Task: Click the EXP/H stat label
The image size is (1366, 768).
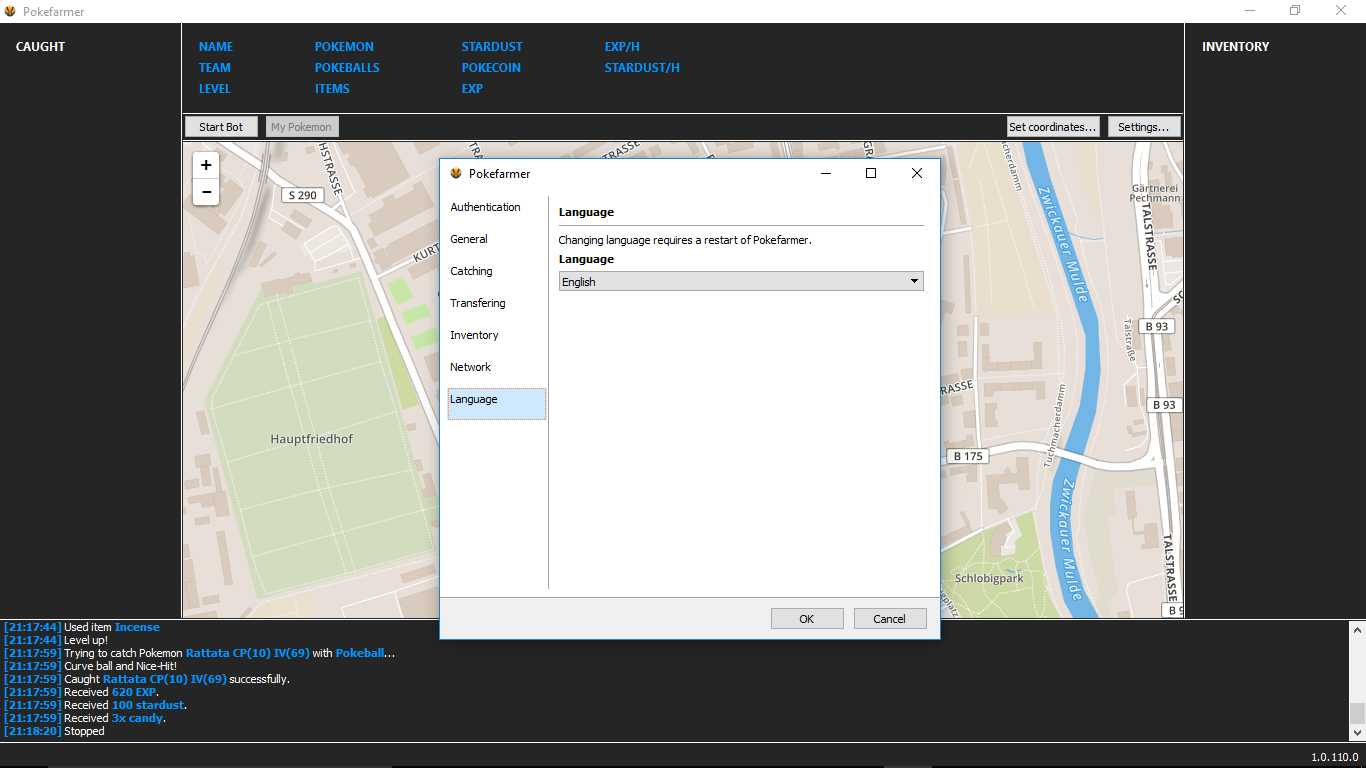Action: [x=622, y=47]
